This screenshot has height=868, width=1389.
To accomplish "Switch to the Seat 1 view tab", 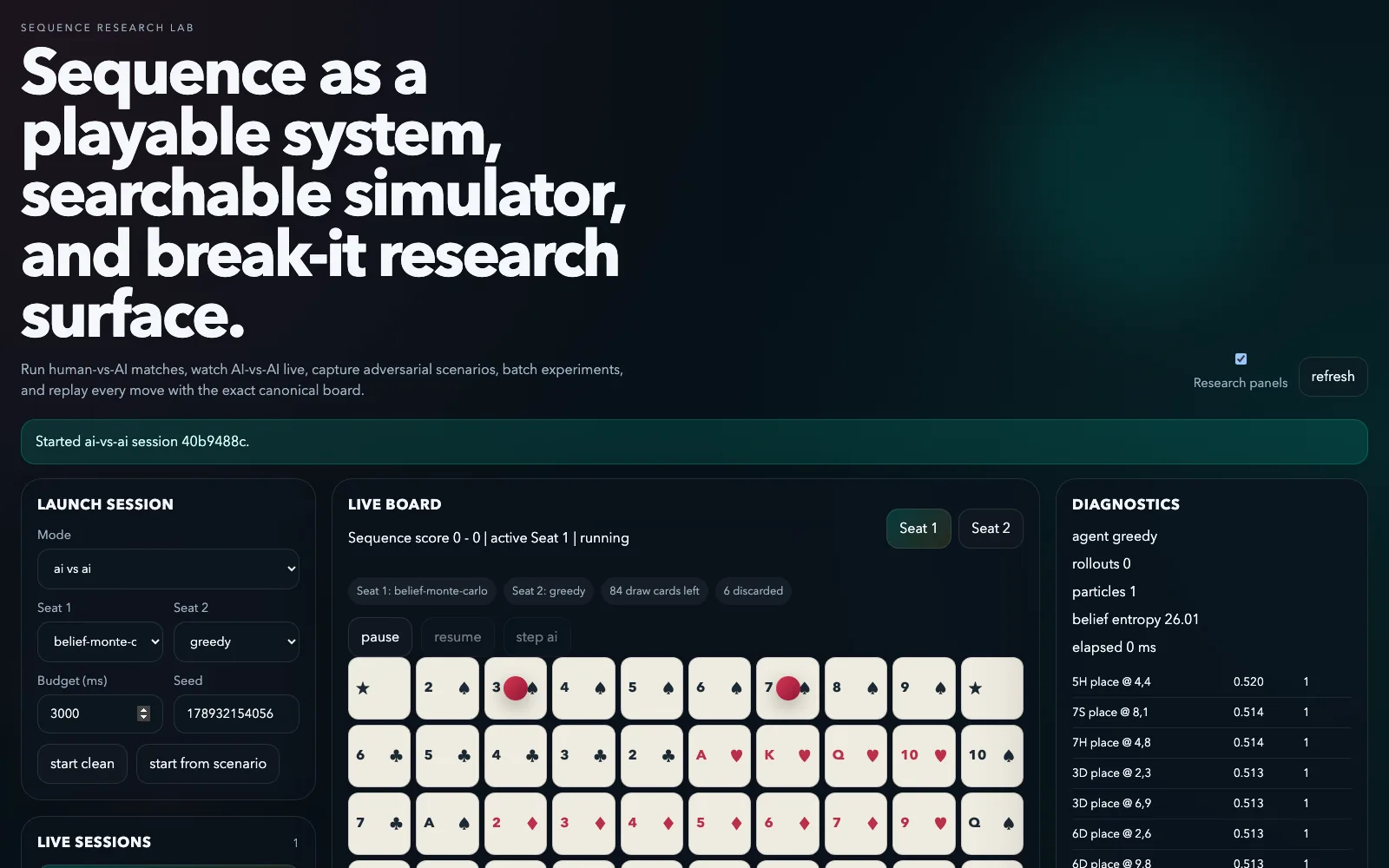I will pos(918,529).
